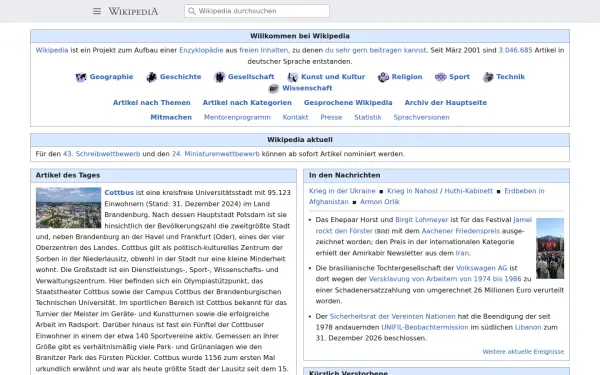Click the Sport rings icon
The width and height of the screenshot is (600, 375).
(440, 77)
